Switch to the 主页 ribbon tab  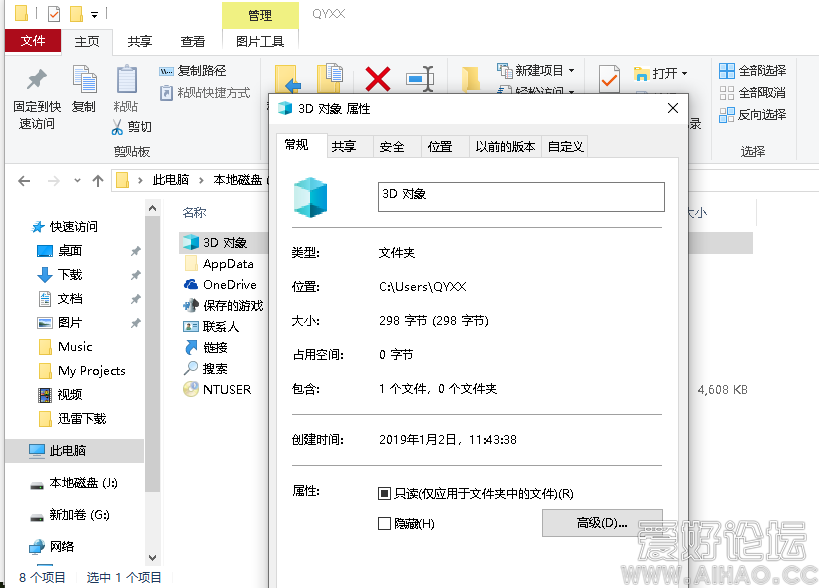[x=87, y=41]
